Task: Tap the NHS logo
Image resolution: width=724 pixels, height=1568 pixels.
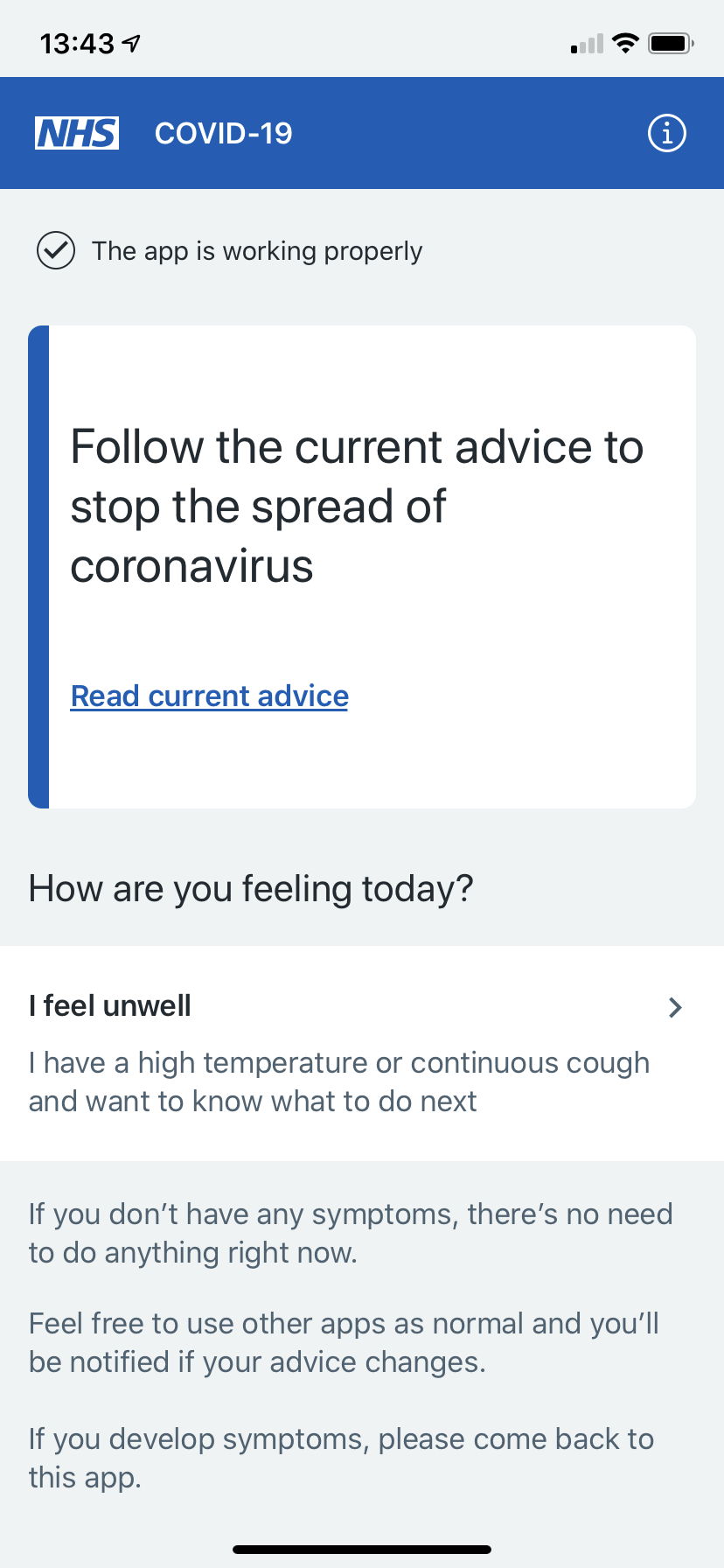Action: point(77,133)
